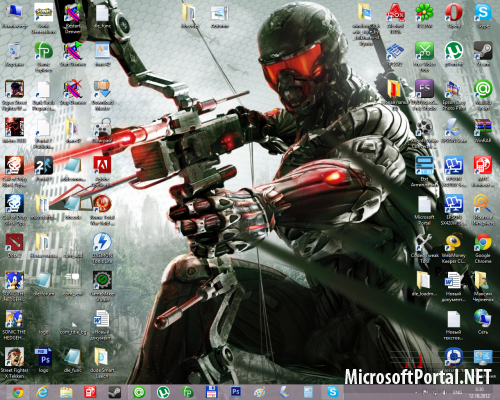Open the EPSON Scan shortcut

[x=454, y=130]
